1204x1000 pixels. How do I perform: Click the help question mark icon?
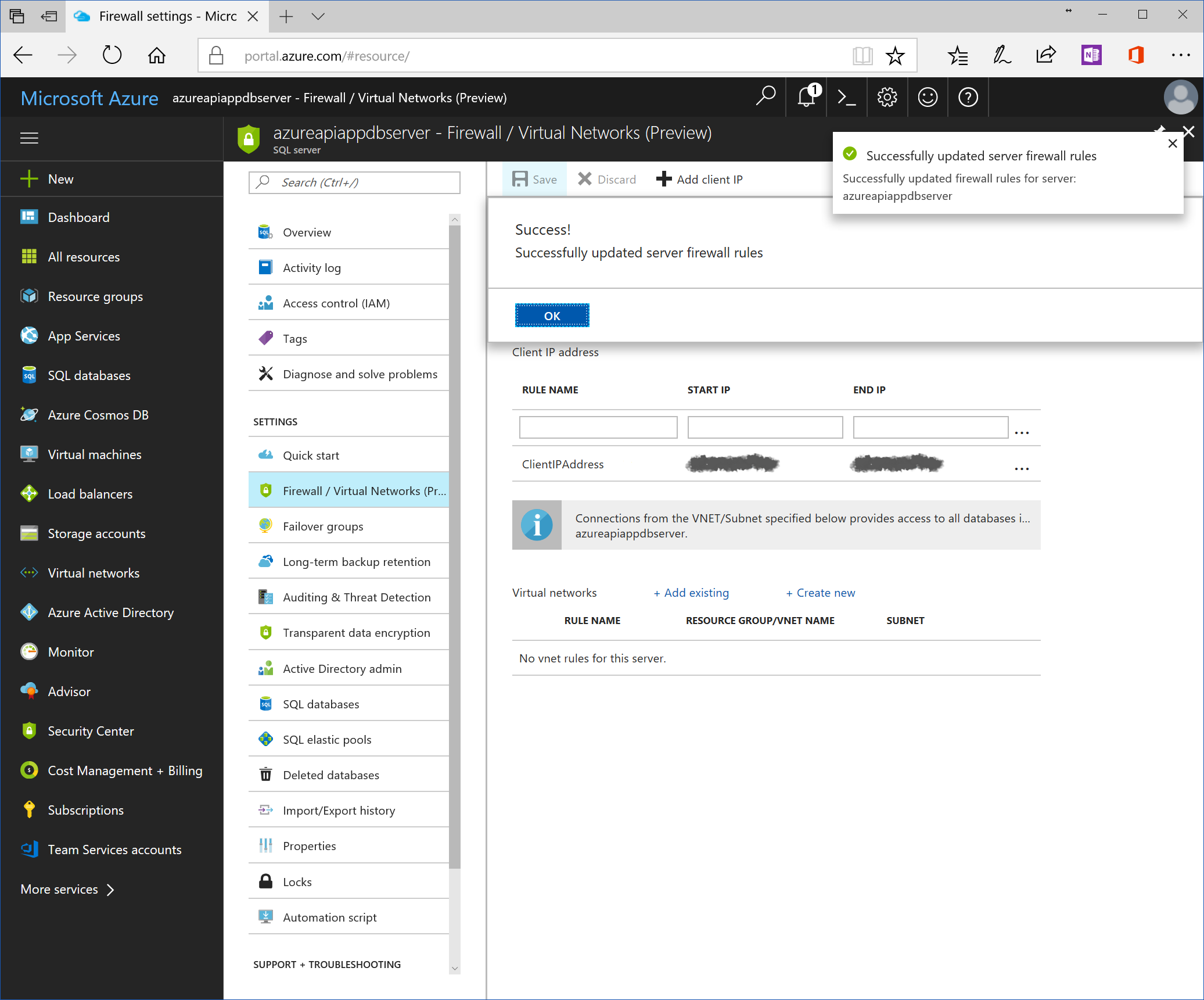[x=968, y=98]
